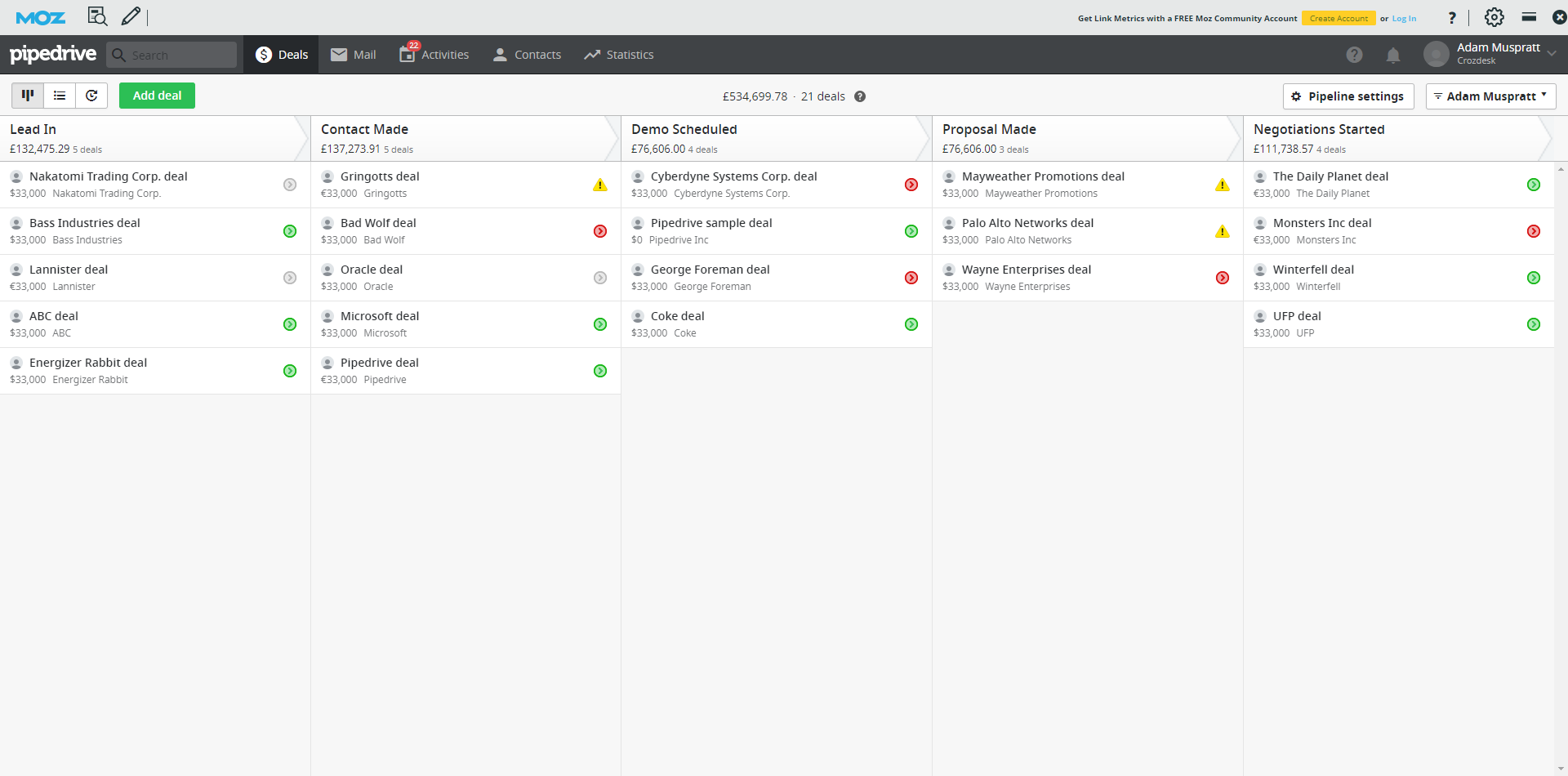Screen dimensions: 1568x776
Task: Click overdue icon on Monsters Inc deal
Action: pyautogui.click(x=1534, y=231)
